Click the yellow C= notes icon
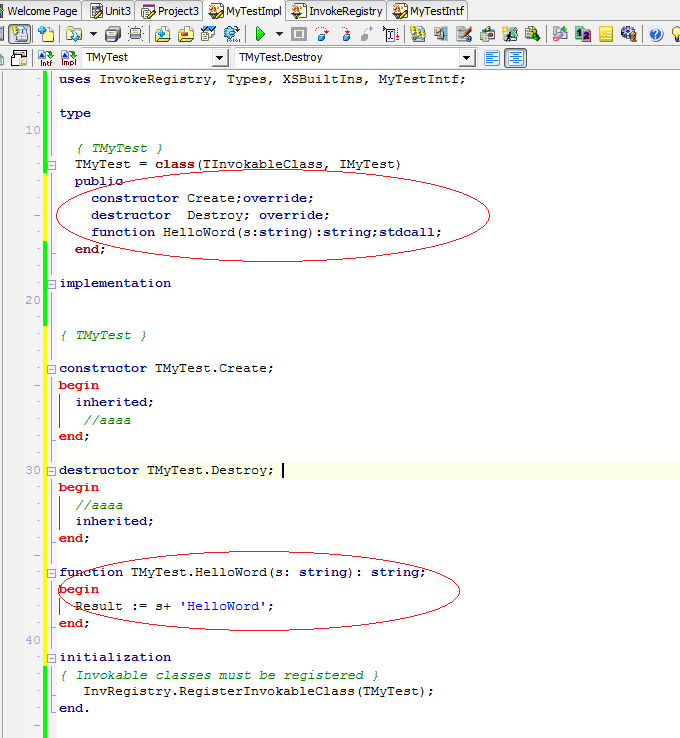This screenshot has height=738, width=680. 606,34
